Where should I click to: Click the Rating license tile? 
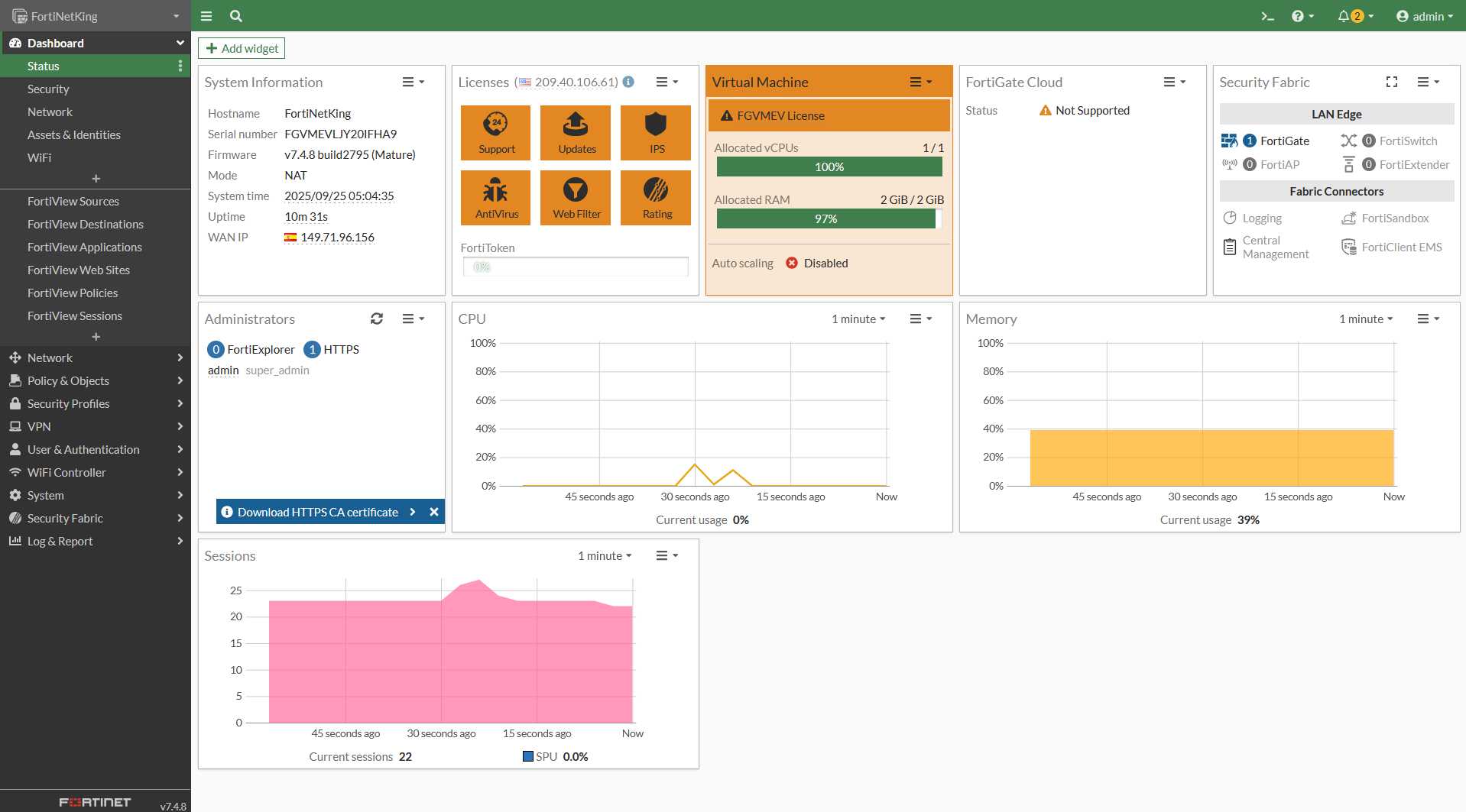click(657, 198)
